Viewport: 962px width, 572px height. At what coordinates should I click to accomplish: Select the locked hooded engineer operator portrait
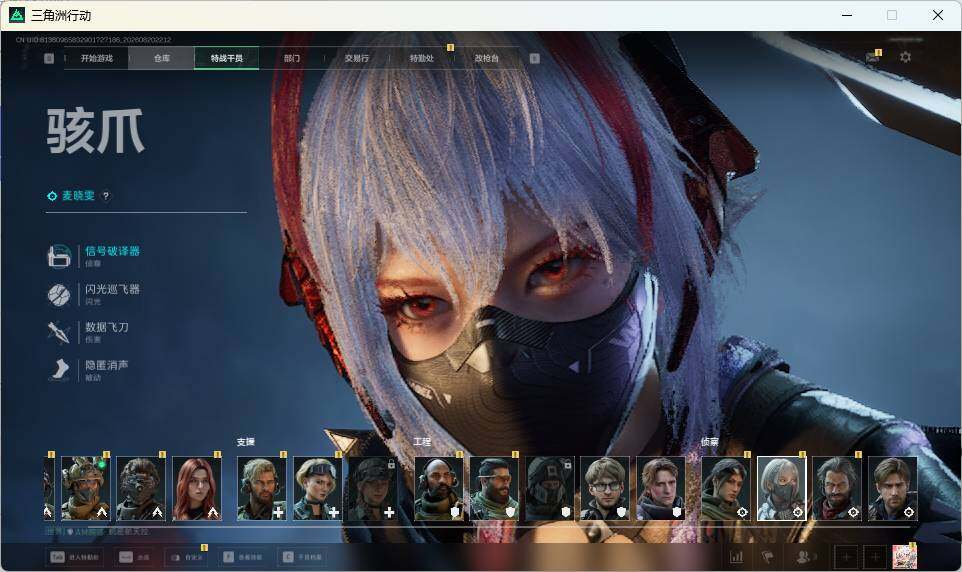pyautogui.click(x=550, y=489)
